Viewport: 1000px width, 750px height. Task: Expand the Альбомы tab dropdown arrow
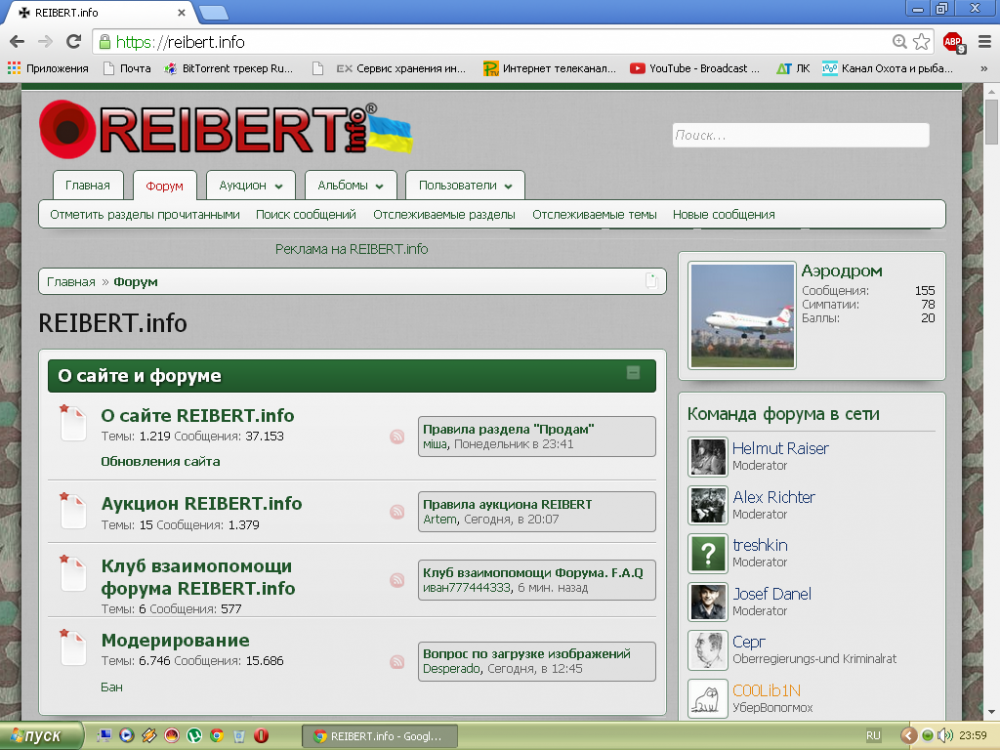coord(380,186)
